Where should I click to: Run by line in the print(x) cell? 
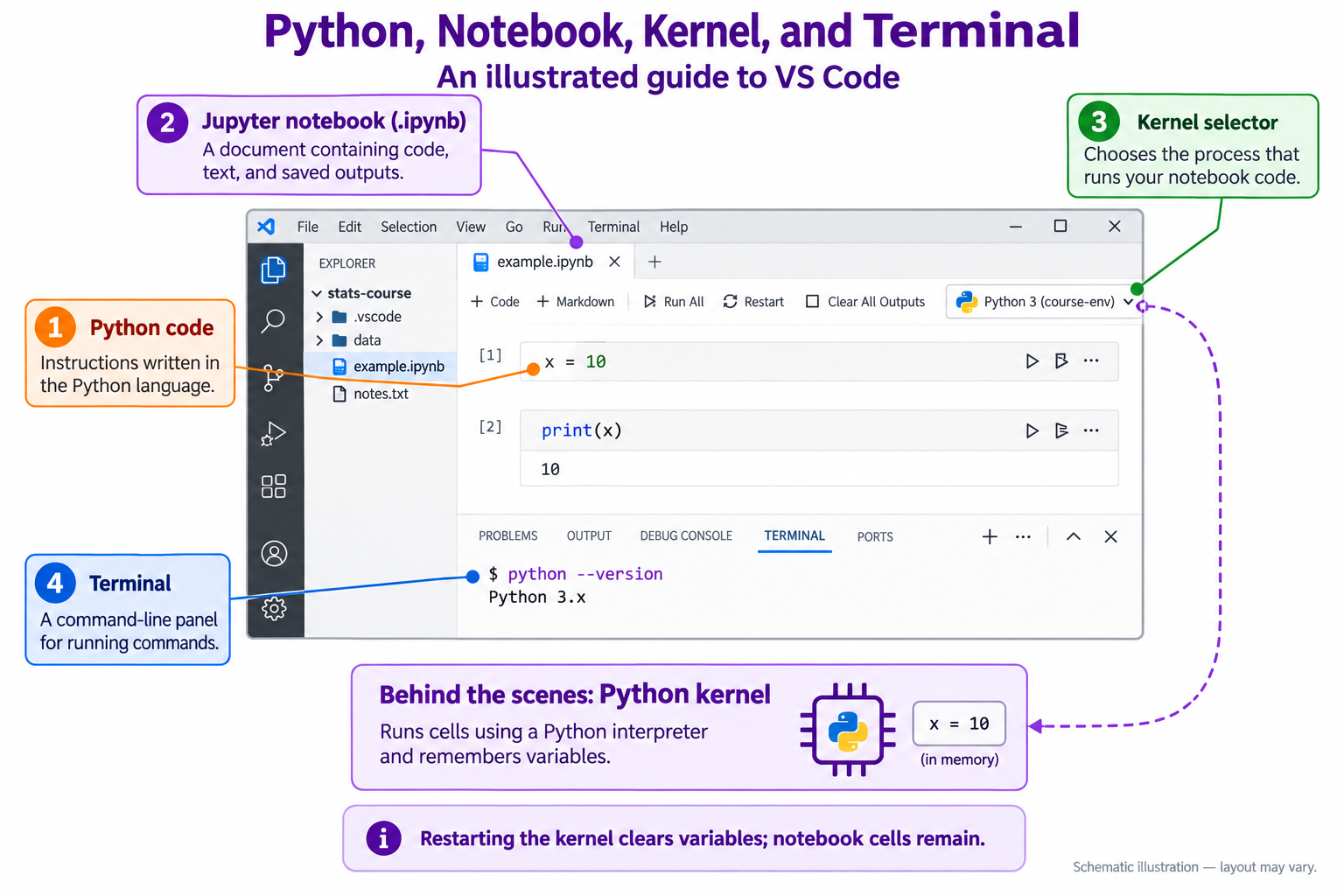1061,430
